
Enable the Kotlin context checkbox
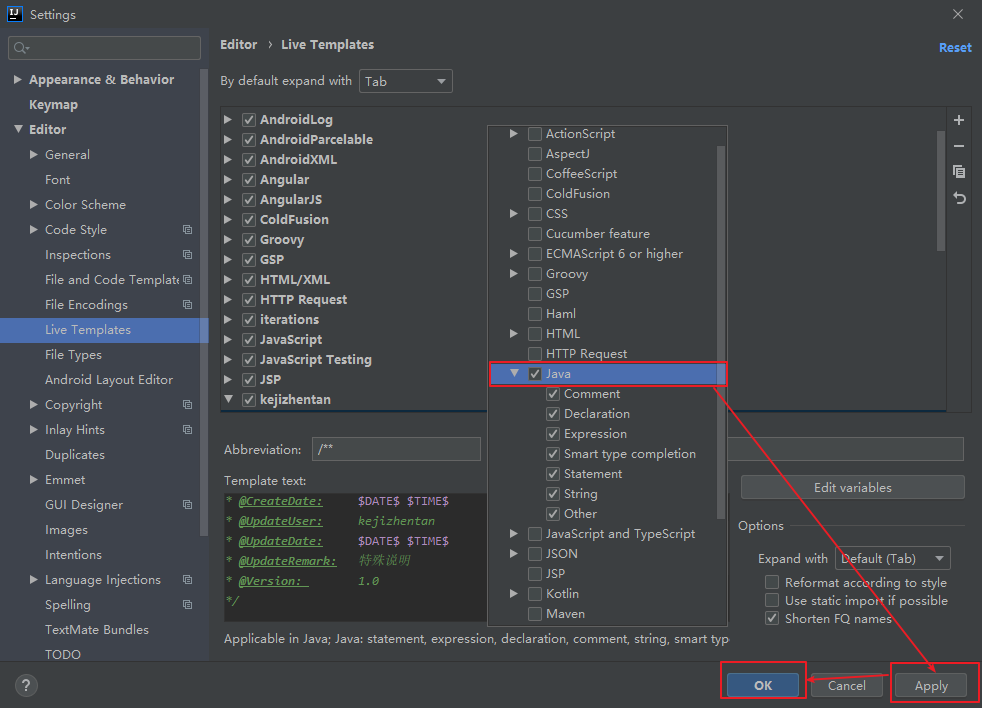pyautogui.click(x=535, y=594)
